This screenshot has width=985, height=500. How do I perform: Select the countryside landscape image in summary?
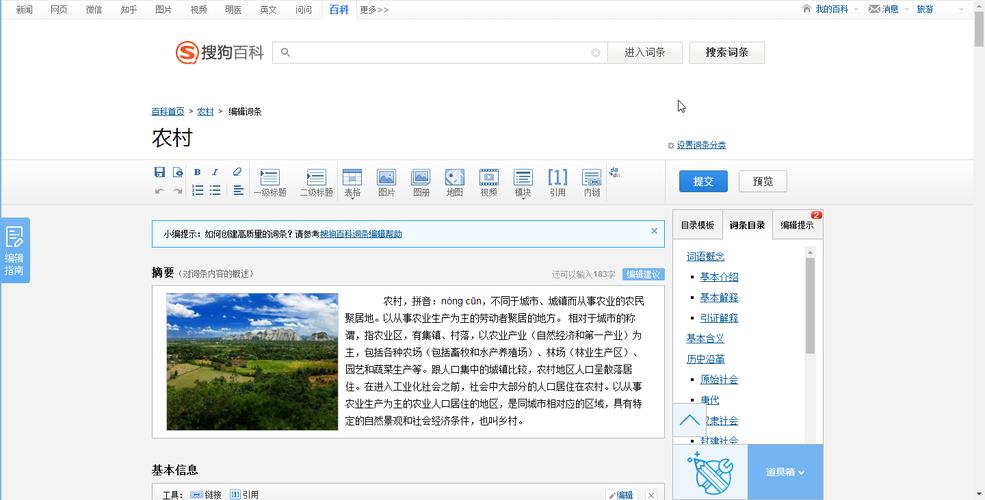pyautogui.click(x=252, y=362)
